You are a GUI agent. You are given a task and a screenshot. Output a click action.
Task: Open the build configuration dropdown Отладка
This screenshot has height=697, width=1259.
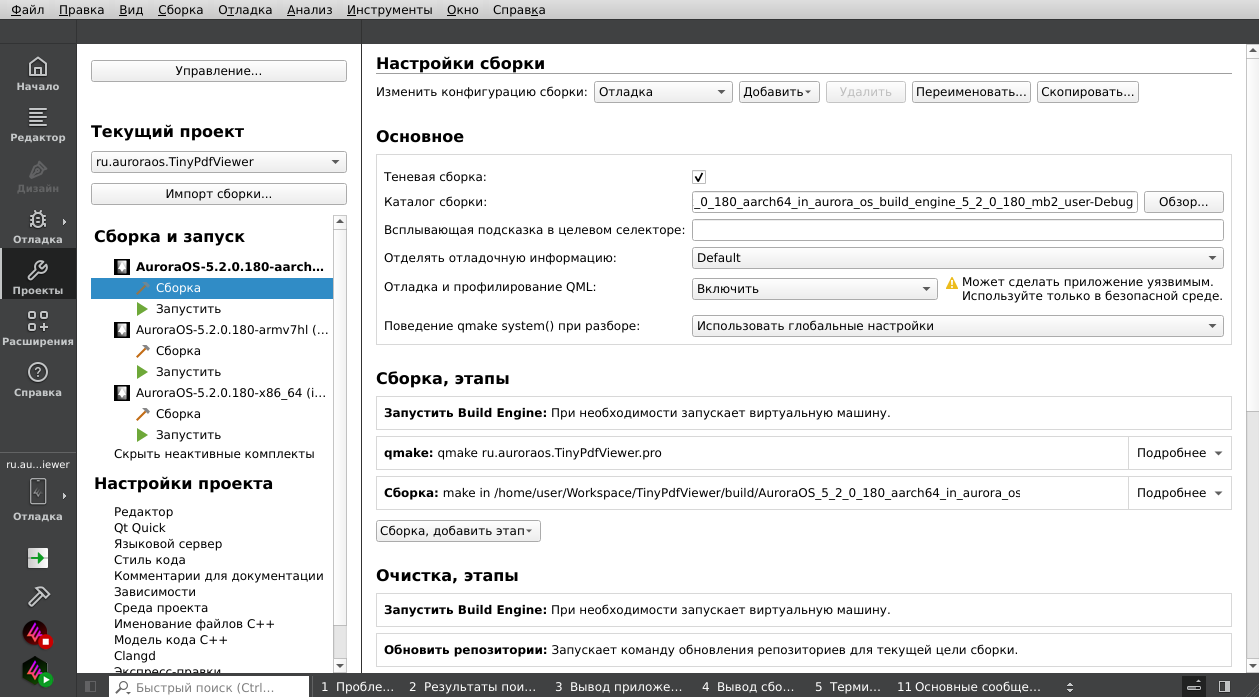coord(664,92)
